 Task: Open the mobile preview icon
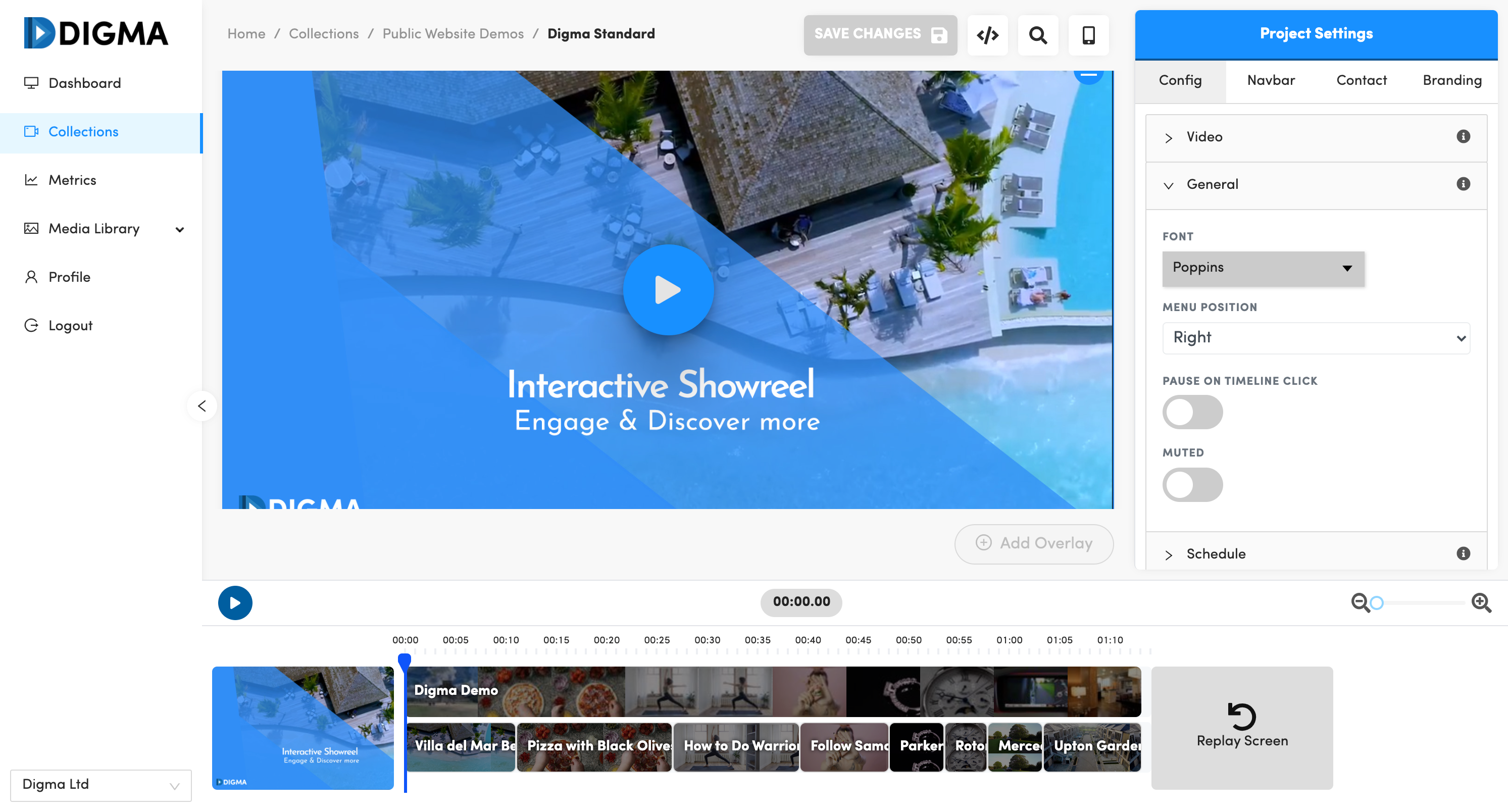[1088, 35]
